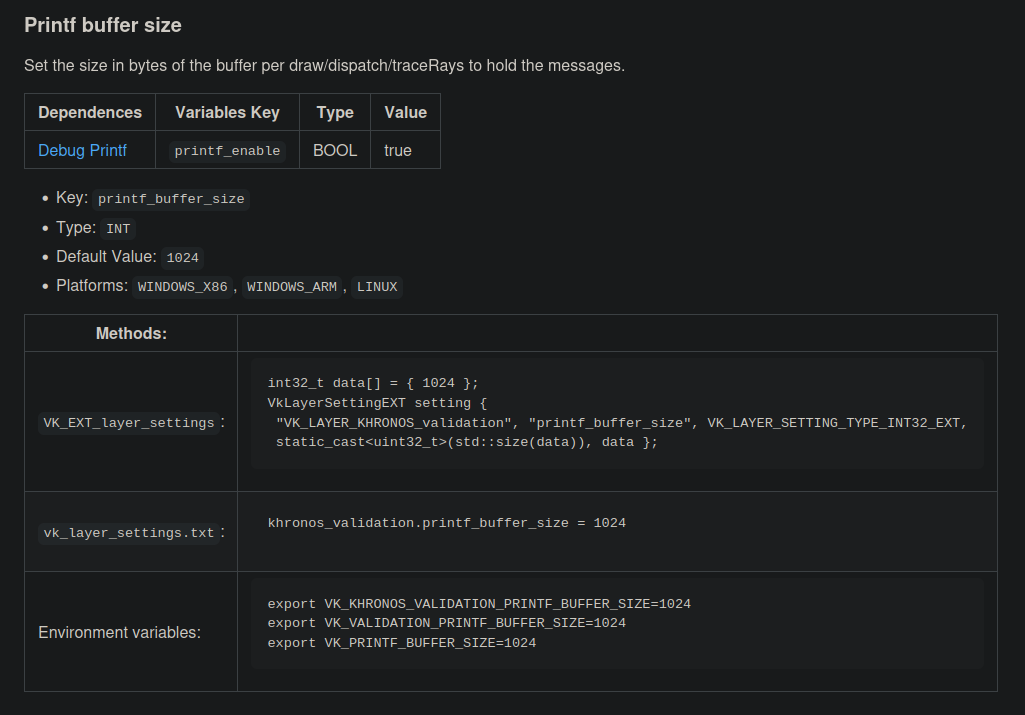Image resolution: width=1025 pixels, height=715 pixels.
Task: Click the "VkLayerSettingEXT setting {" code line
Action: 377,403
